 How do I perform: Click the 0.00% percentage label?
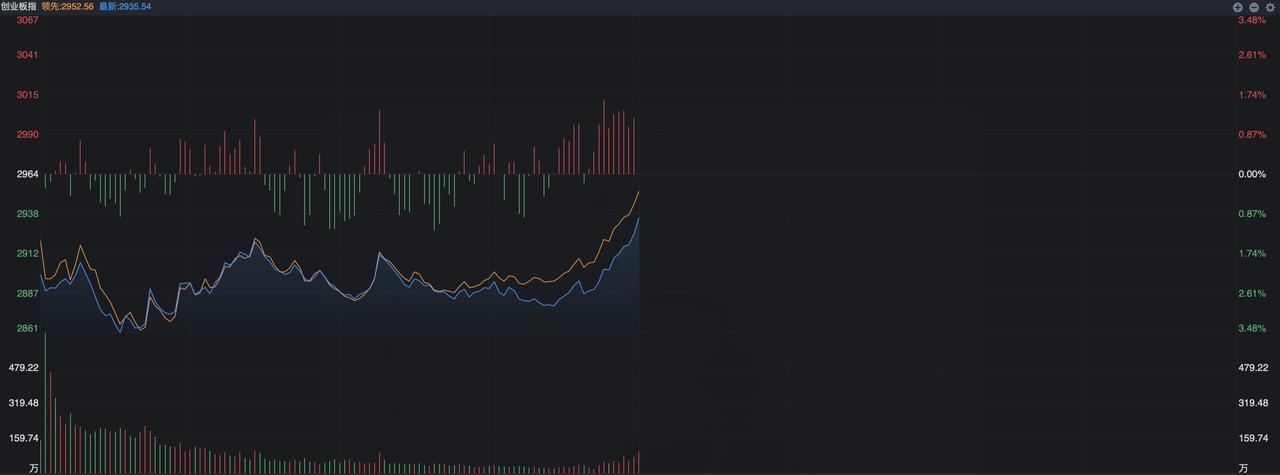click(x=1252, y=174)
